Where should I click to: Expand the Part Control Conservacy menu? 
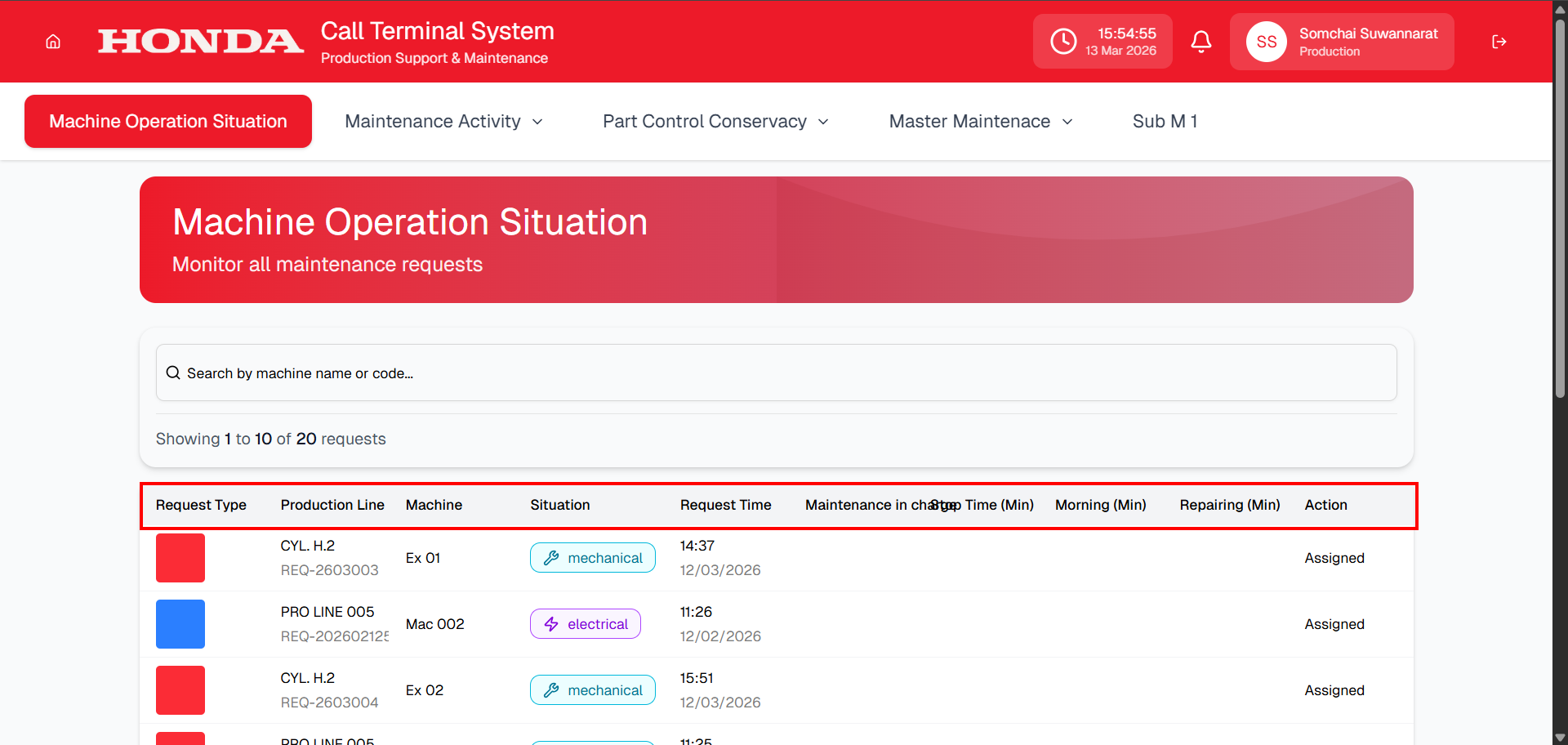pyautogui.click(x=715, y=122)
